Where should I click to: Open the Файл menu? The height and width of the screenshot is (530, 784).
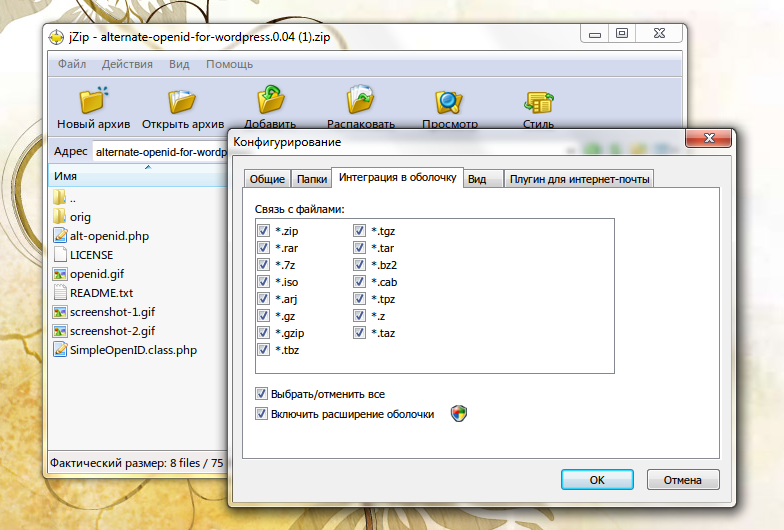click(72, 64)
